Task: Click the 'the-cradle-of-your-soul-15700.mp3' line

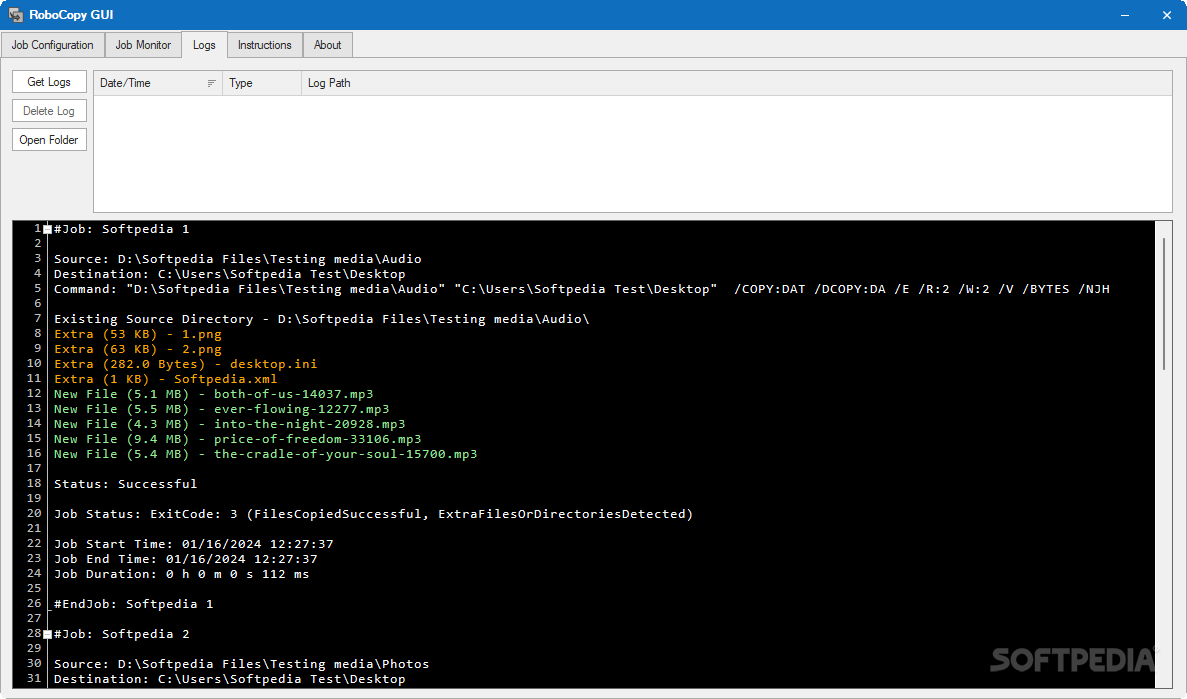Action: click(x=266, y=454)
